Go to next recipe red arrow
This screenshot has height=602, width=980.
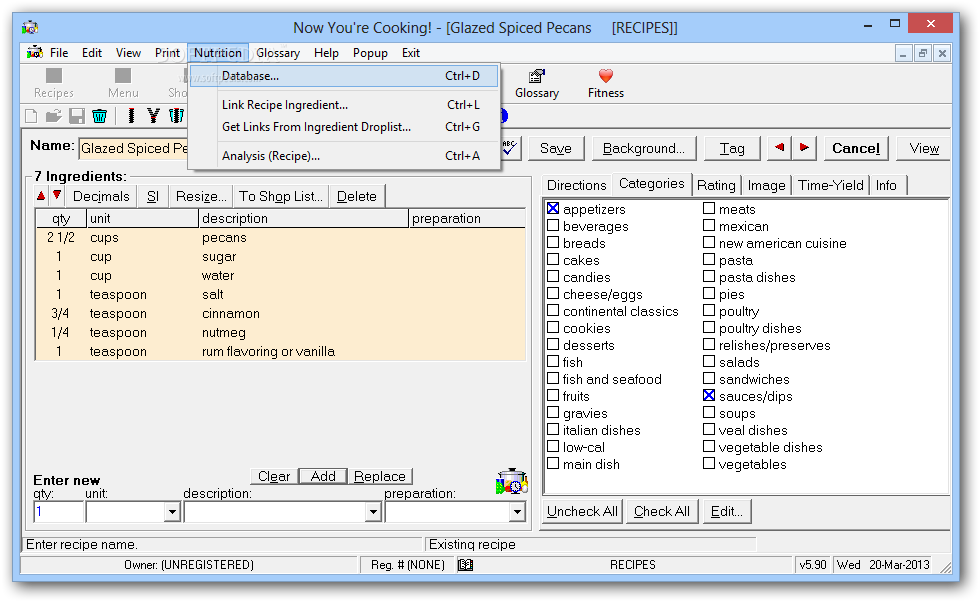click(804, 148)
